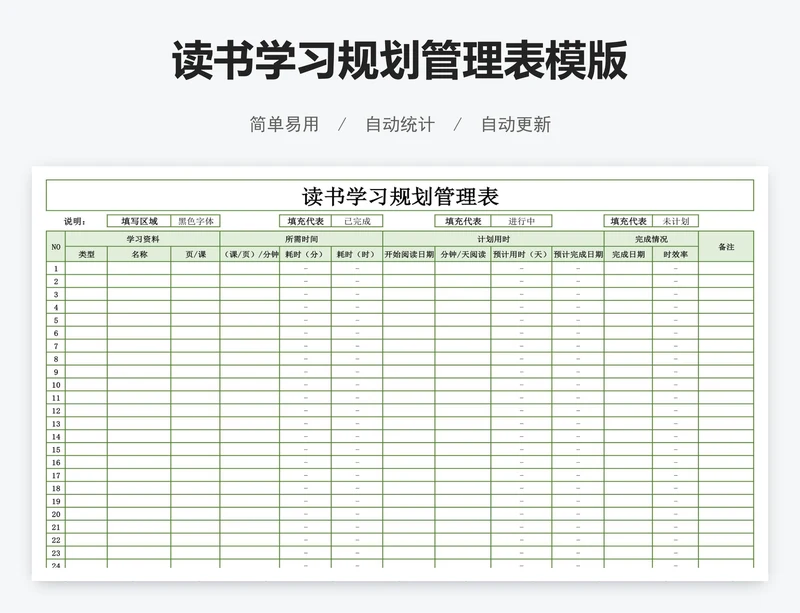Click the 备注 cell in row 5
The image size is (800, 613).
[726, 320]
